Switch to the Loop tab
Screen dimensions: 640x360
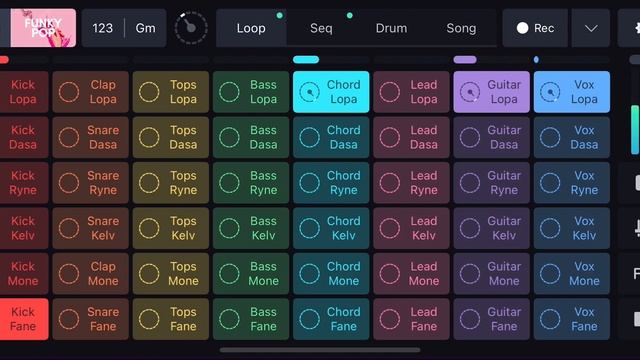[x=251, y=28]
